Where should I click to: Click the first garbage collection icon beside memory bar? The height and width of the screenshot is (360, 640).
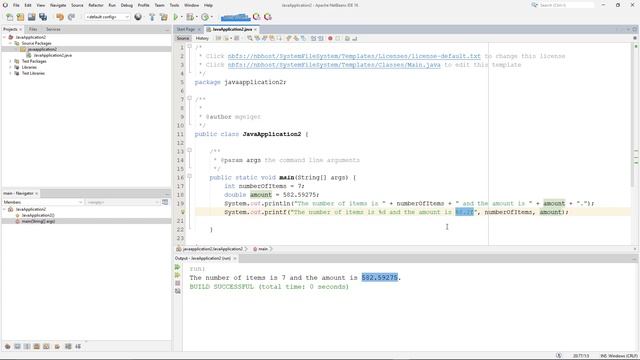point(256,17)
